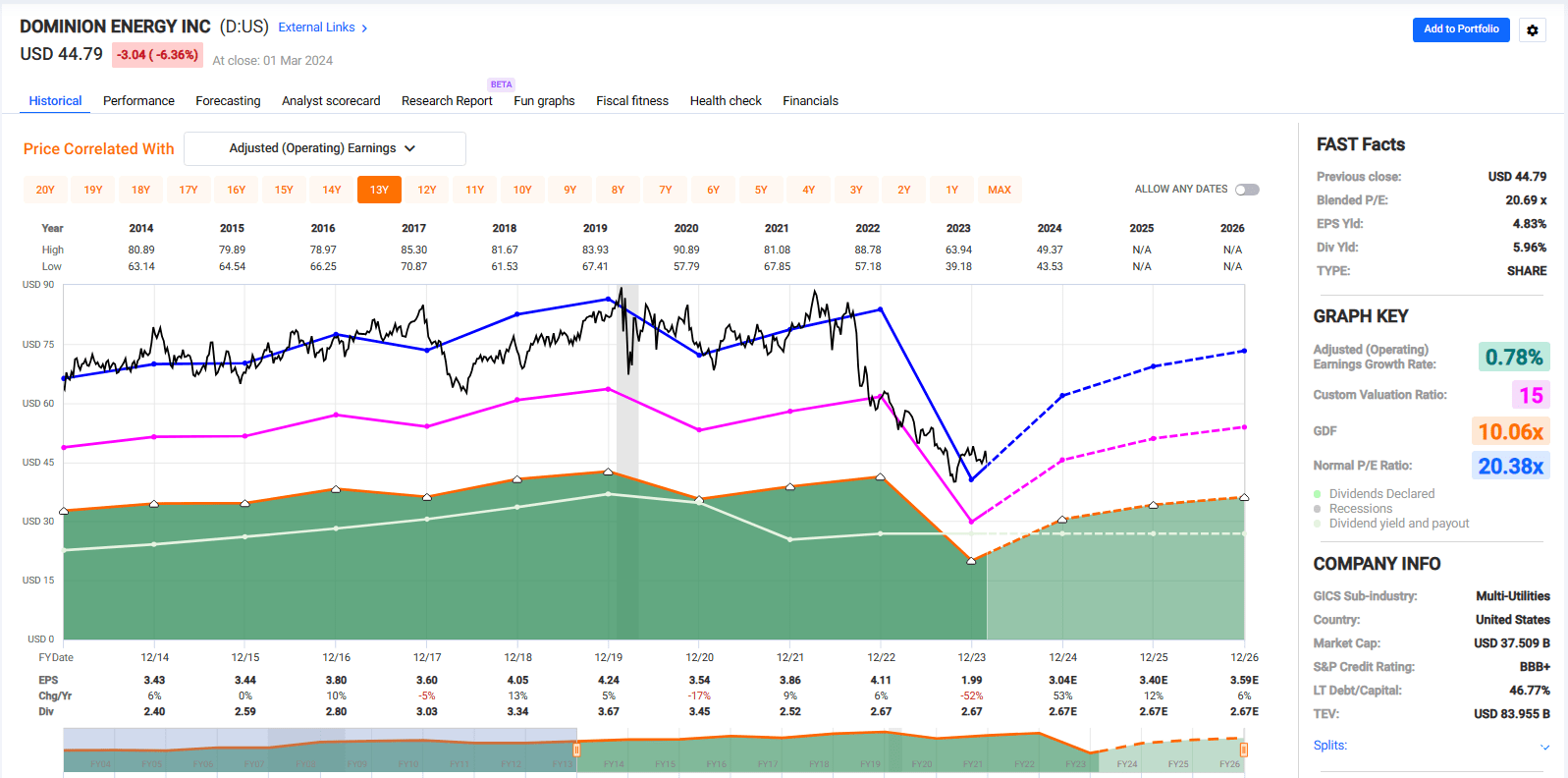The image size is (1568, 778).
Task: Click the gray recession band on the chart
Action: (x=627, y=462)
